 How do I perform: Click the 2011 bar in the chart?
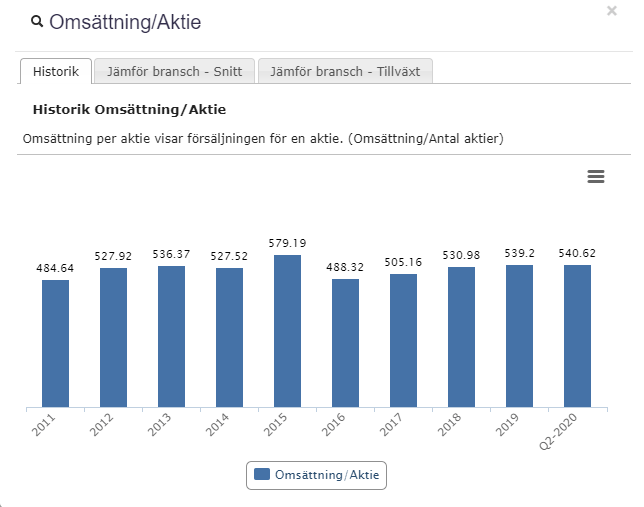56,343
